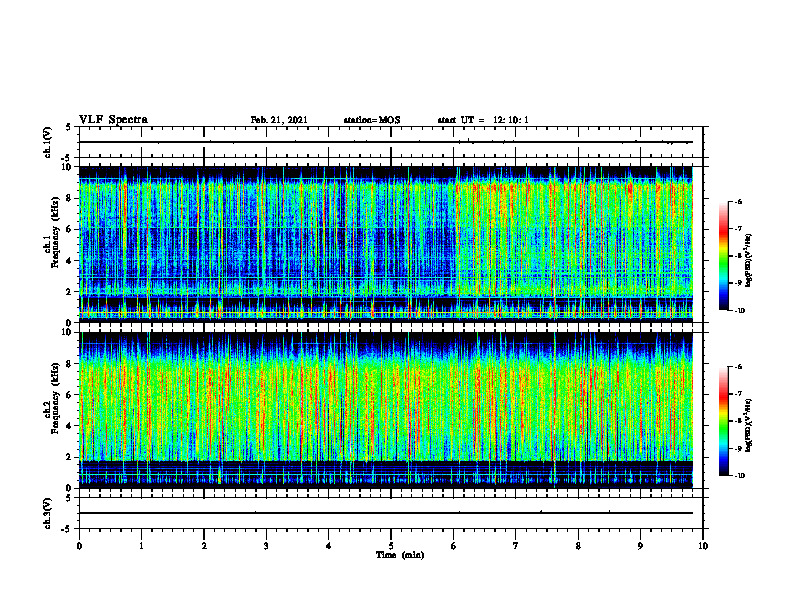The width and height of the screenshot is (792, 612).
Task: Select the date "Feb. 21, 2021" header
Action: 279,120
